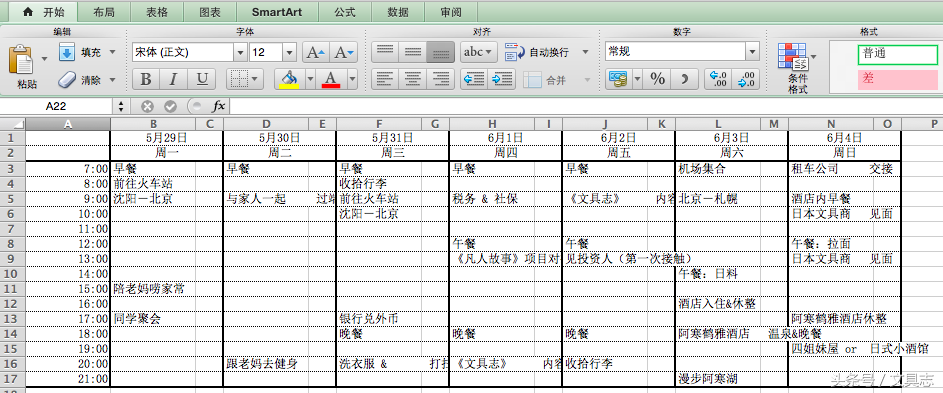Expand the font name dropdown arrow
Screen dimensions: 943x393
pos(241,52)
